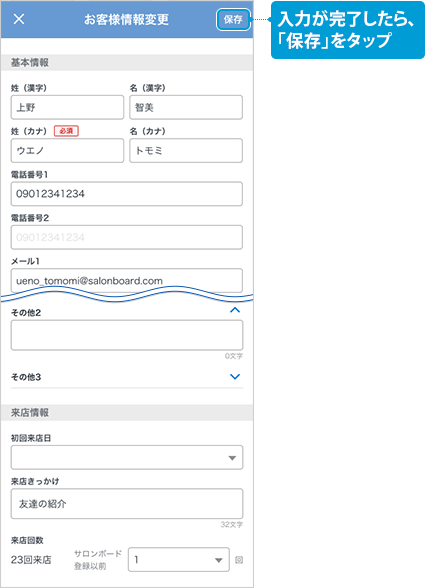Focus the 電話番号1 phone number field

click(x=127, y=194)
